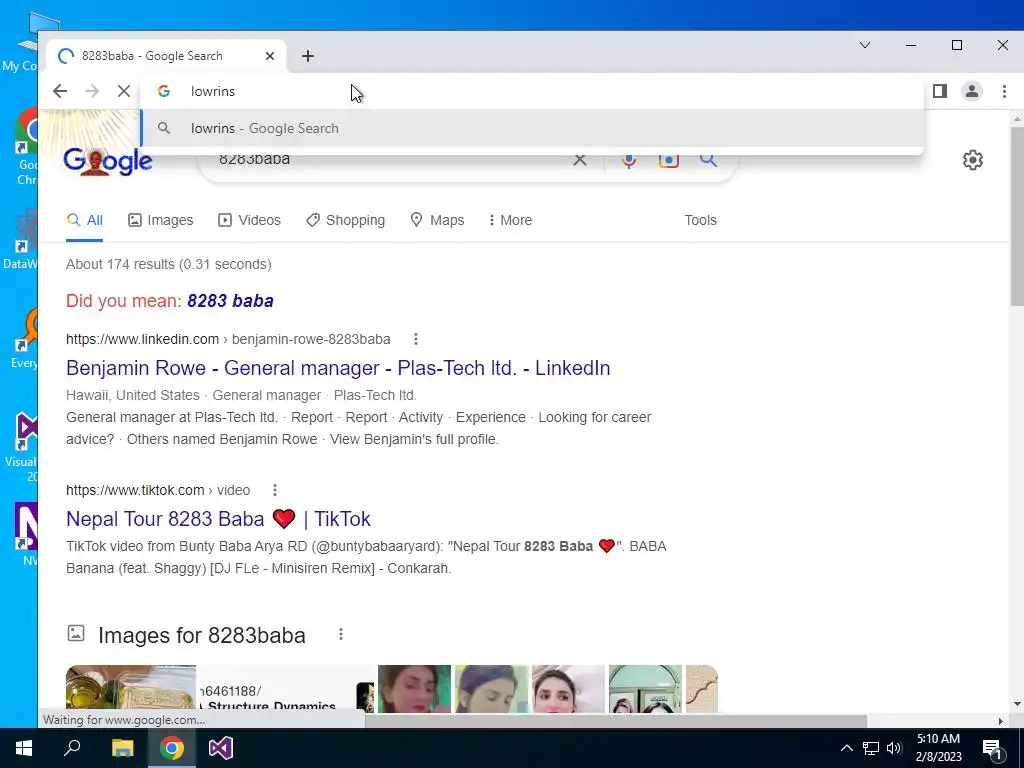Open a new browser tab

pos(308,56)
